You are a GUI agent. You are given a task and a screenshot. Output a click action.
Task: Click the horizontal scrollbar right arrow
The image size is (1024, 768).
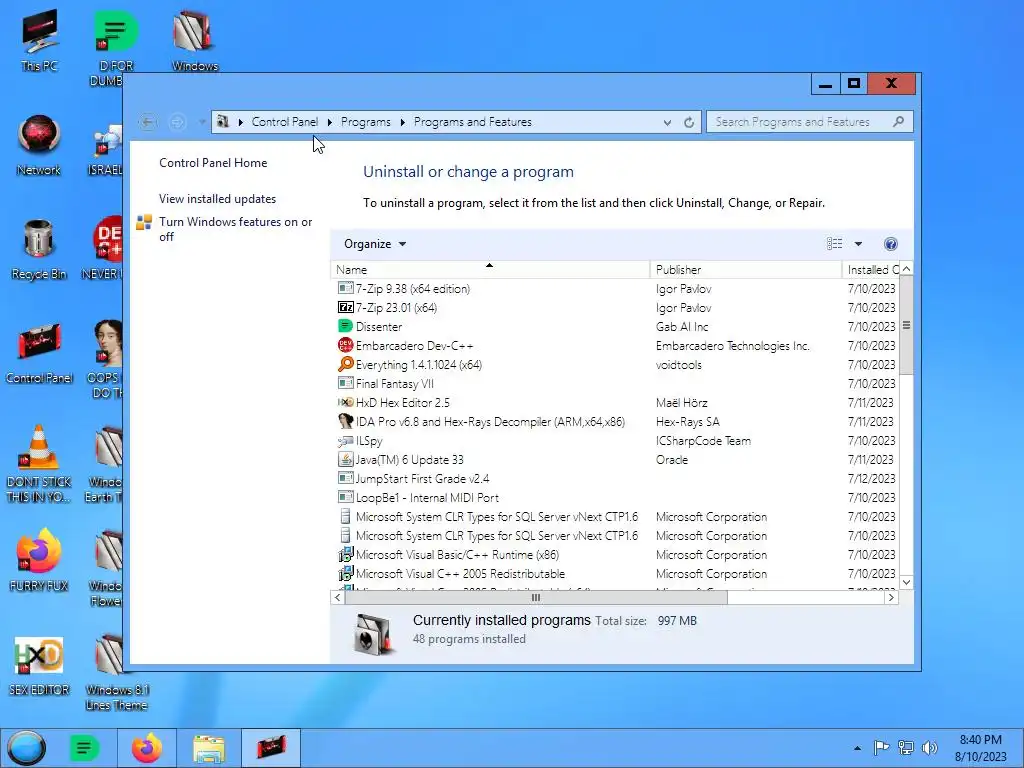891,598
